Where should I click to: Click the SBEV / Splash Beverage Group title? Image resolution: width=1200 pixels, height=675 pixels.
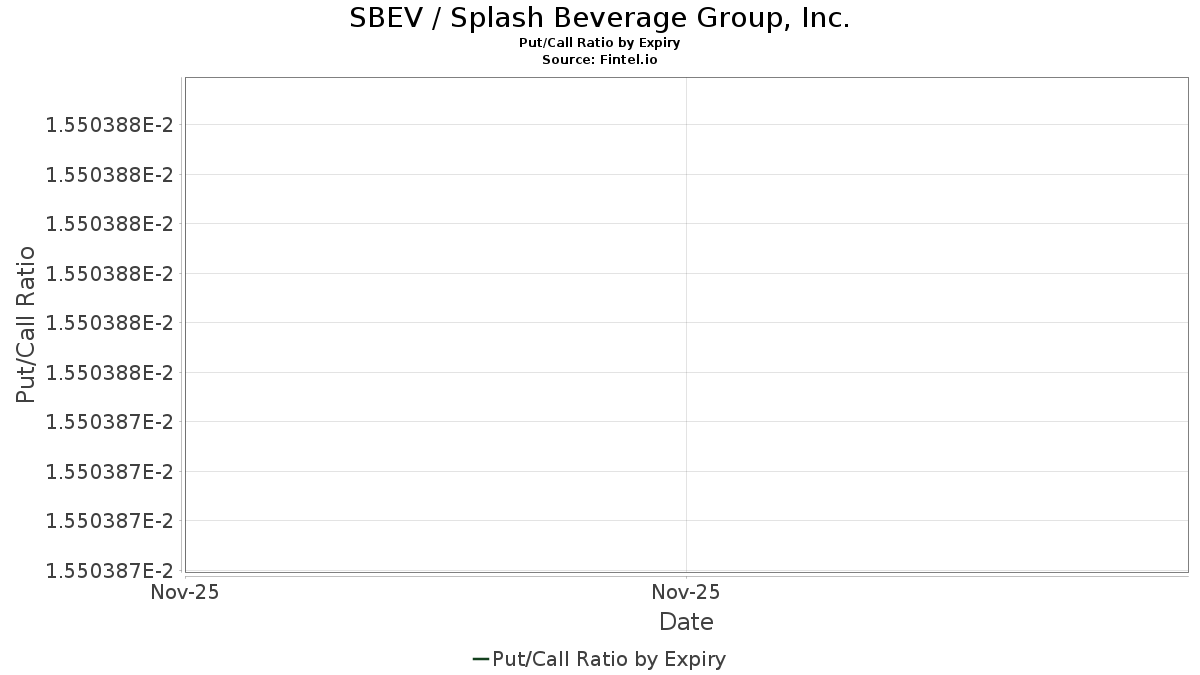tap(600, 18)
